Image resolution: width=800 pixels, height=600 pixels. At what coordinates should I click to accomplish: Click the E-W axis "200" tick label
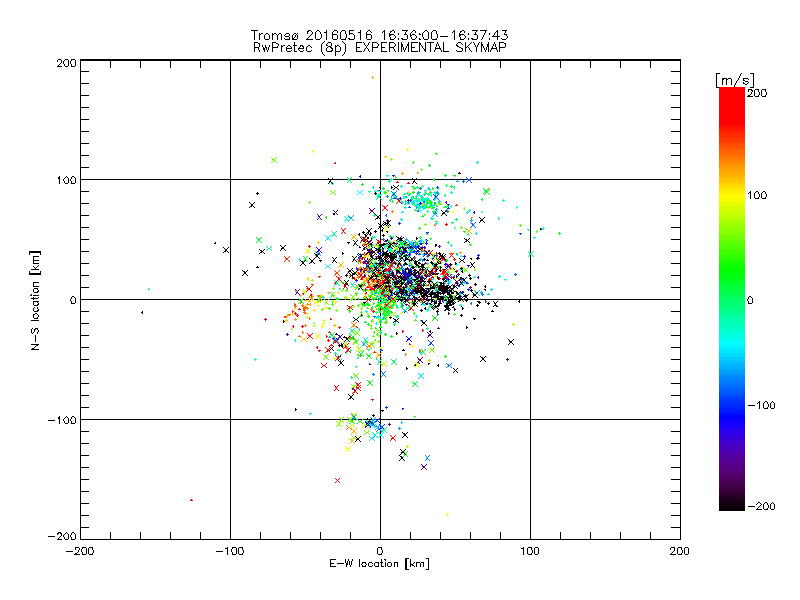pyautogui.click(x=680, y=551)
